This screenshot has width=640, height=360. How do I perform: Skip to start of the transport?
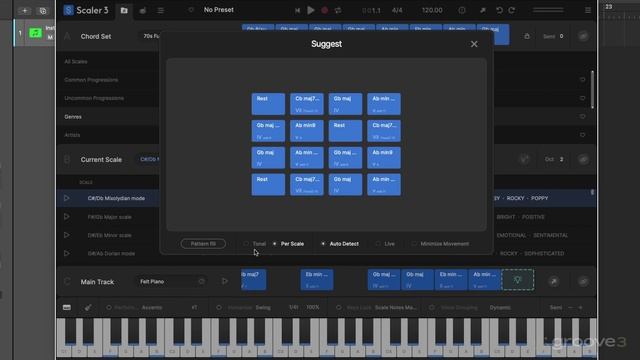[x=298, y=10]
